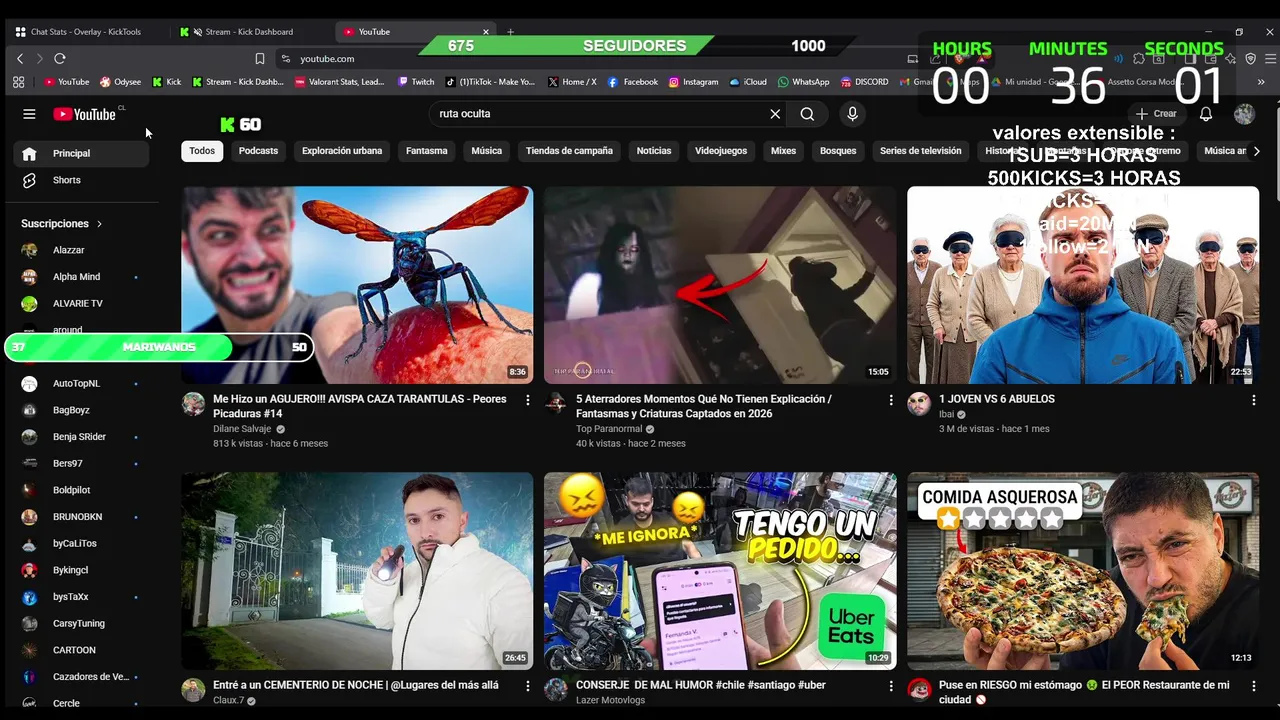This screenshot has height=720, width=1280.
Task: Open the account avatar menu
Action: (x=1244, y=114)
